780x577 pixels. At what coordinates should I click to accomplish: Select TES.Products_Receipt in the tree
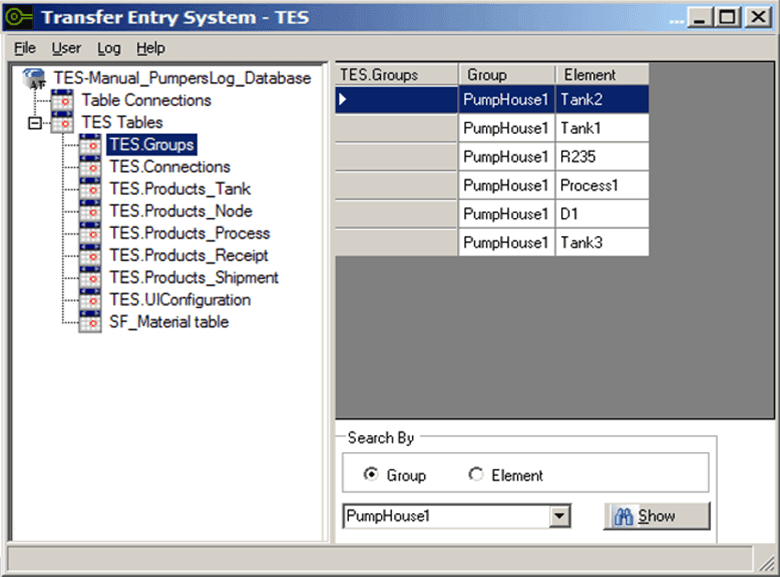(189, 255)
